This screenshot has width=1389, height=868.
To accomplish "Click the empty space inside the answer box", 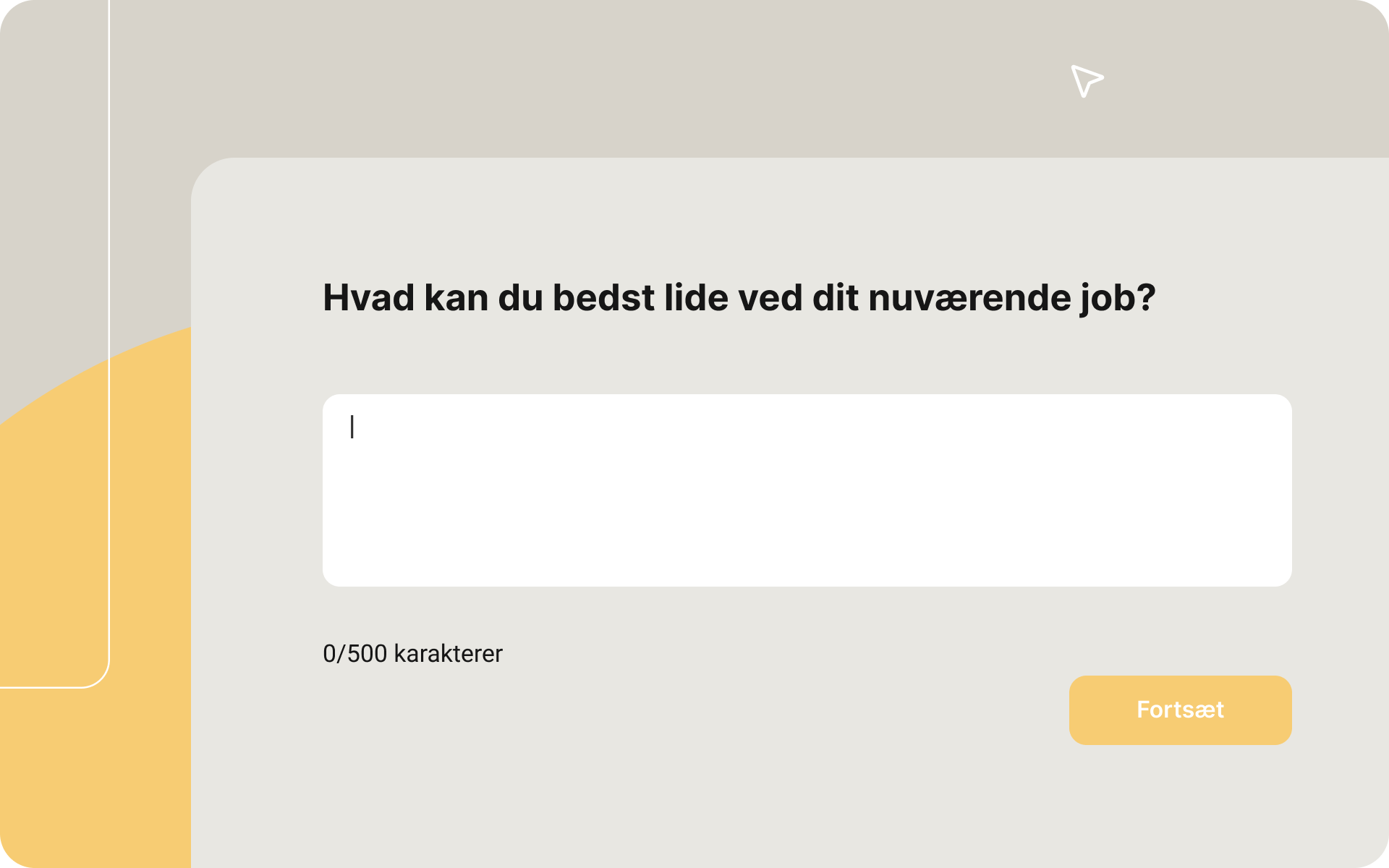I will pyautogui.click(x=796, y=506).
